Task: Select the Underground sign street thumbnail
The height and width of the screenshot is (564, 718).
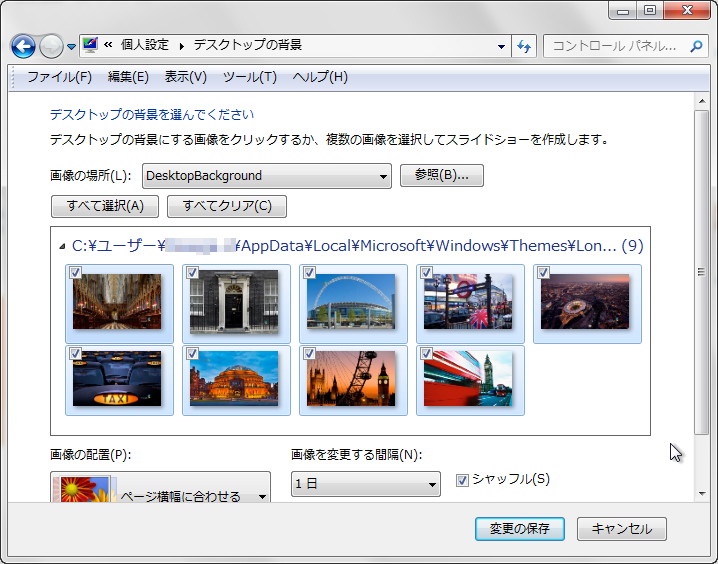Action: point(468,302)
